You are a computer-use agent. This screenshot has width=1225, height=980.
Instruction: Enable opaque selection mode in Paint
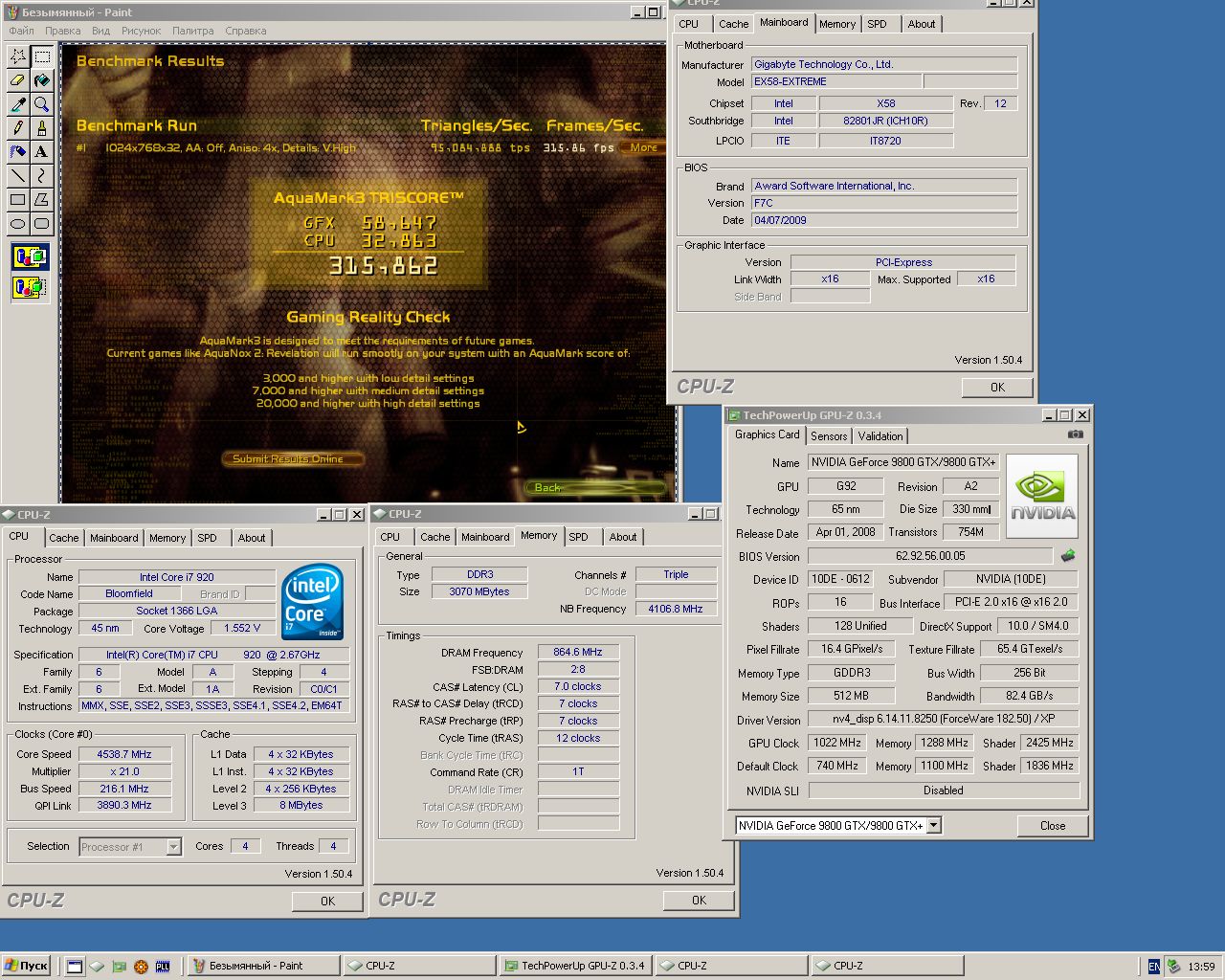tap(30, 257)
